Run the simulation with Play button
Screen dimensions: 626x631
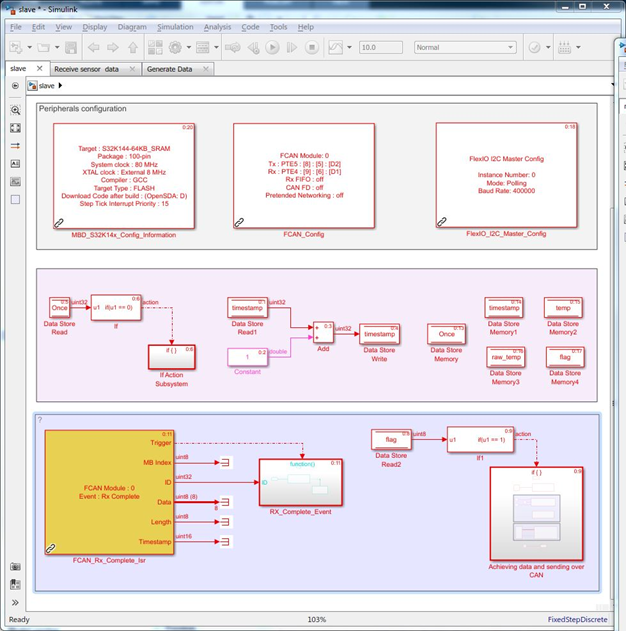(272, 47)
